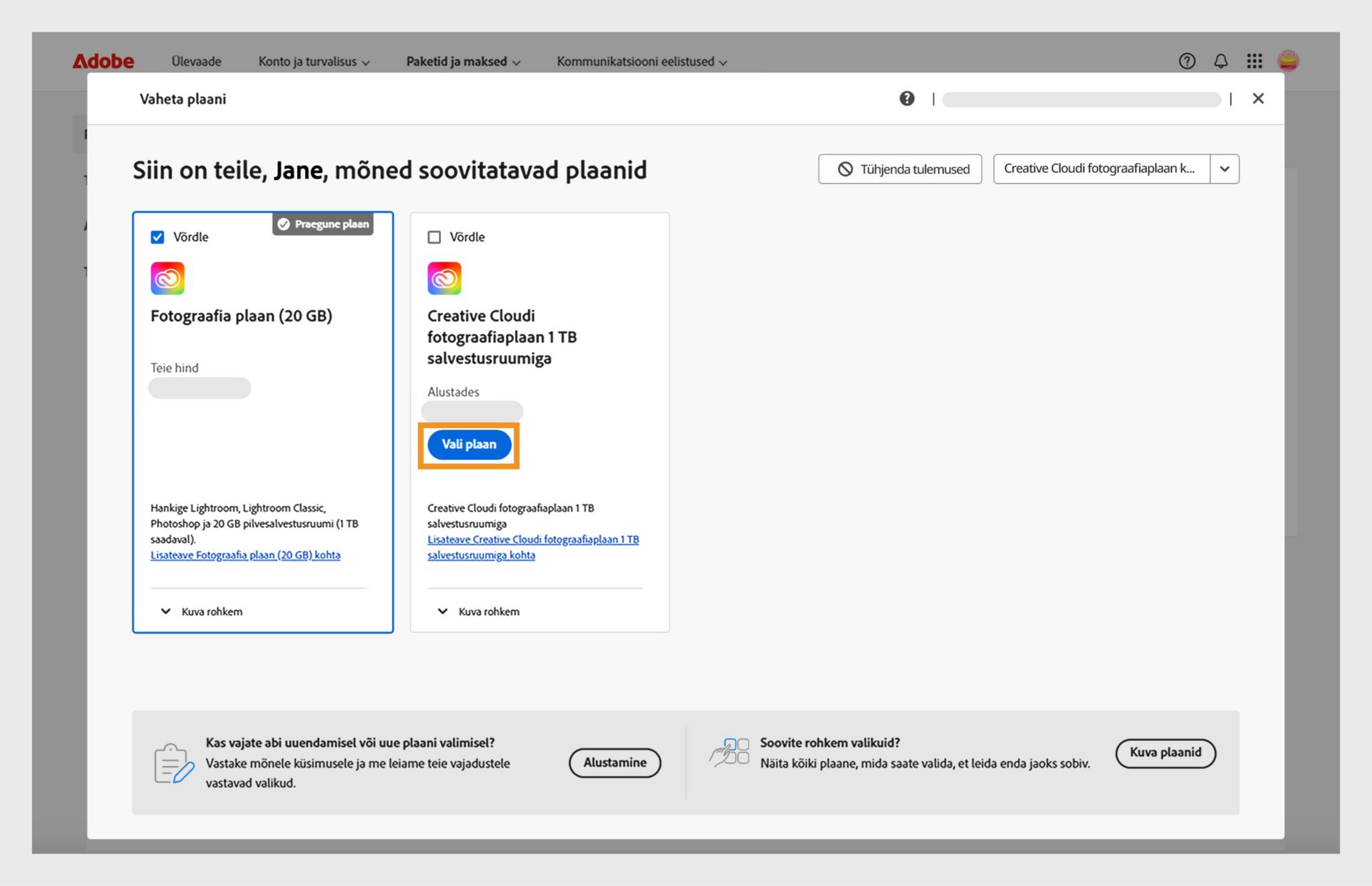
Task: Click Fotograafia plaan (20 GB) title
Action: (242, 316)
